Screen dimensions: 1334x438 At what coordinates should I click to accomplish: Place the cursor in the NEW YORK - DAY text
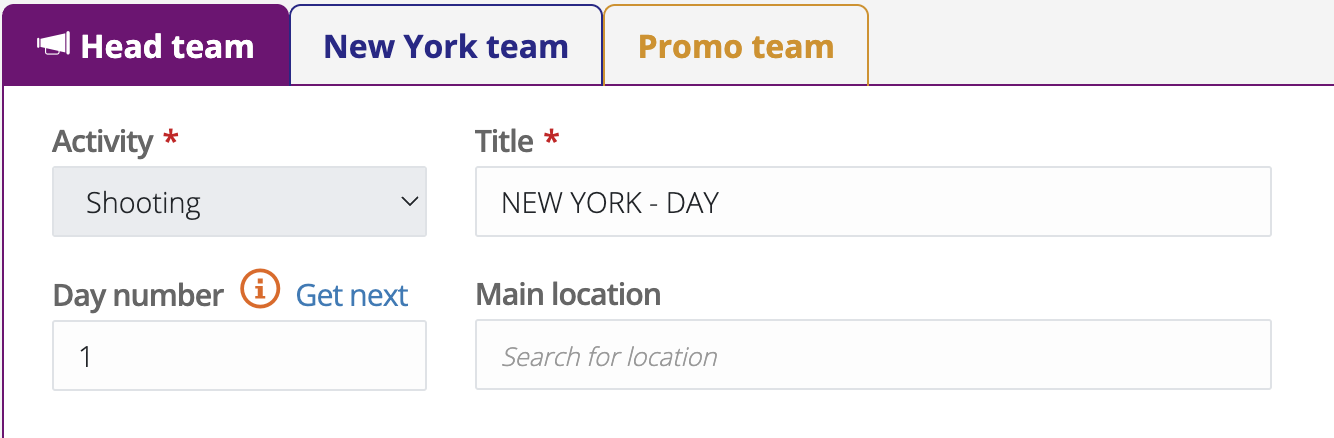coord(610,203)
